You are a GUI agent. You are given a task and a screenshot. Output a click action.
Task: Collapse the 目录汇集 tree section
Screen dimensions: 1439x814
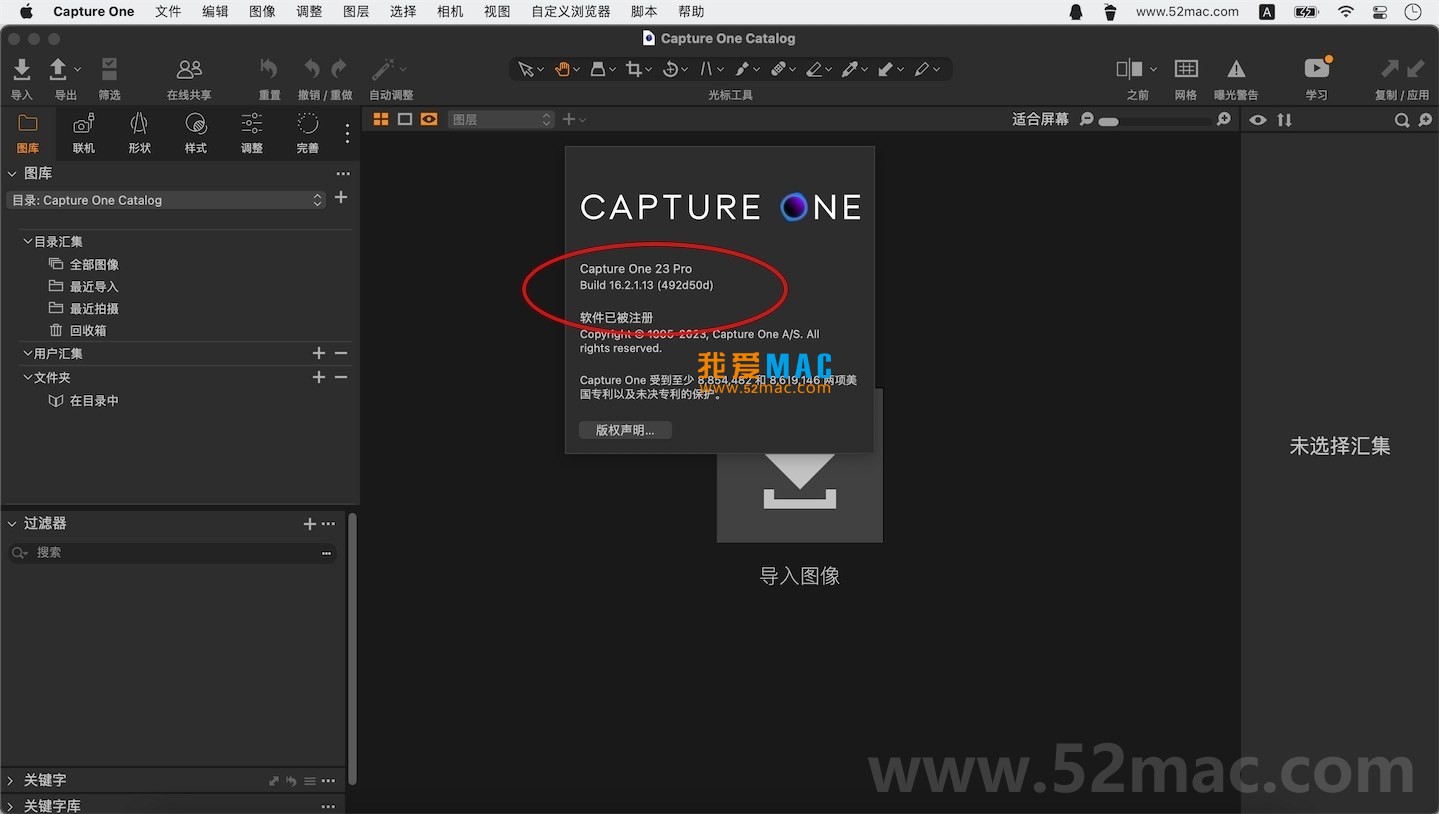[x=27, y=241]
